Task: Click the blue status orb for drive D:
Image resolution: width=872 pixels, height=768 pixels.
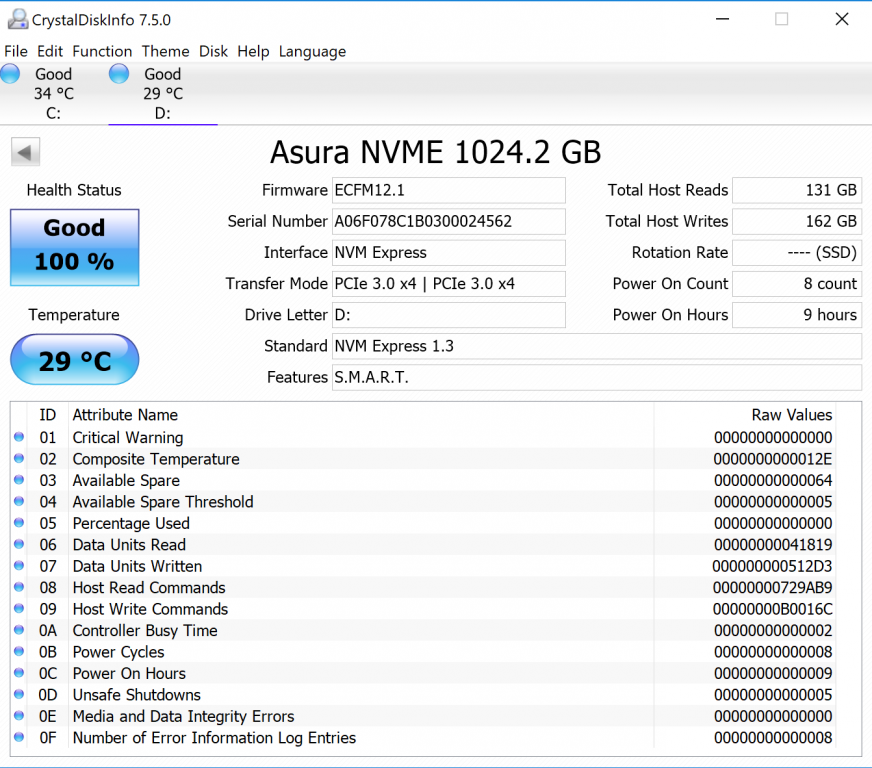Action: pyautogui.click(x=119, y=73)
